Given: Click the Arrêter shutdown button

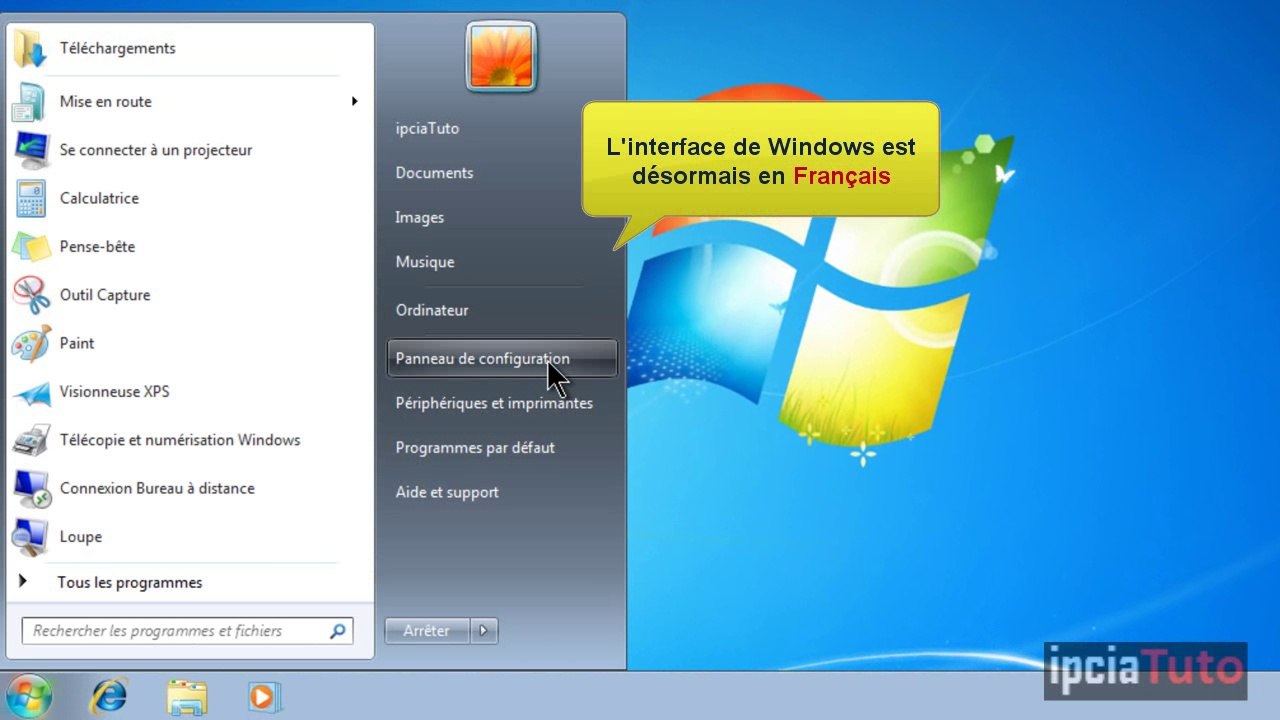Looking at the screenshot, I should tap(427, 631).
